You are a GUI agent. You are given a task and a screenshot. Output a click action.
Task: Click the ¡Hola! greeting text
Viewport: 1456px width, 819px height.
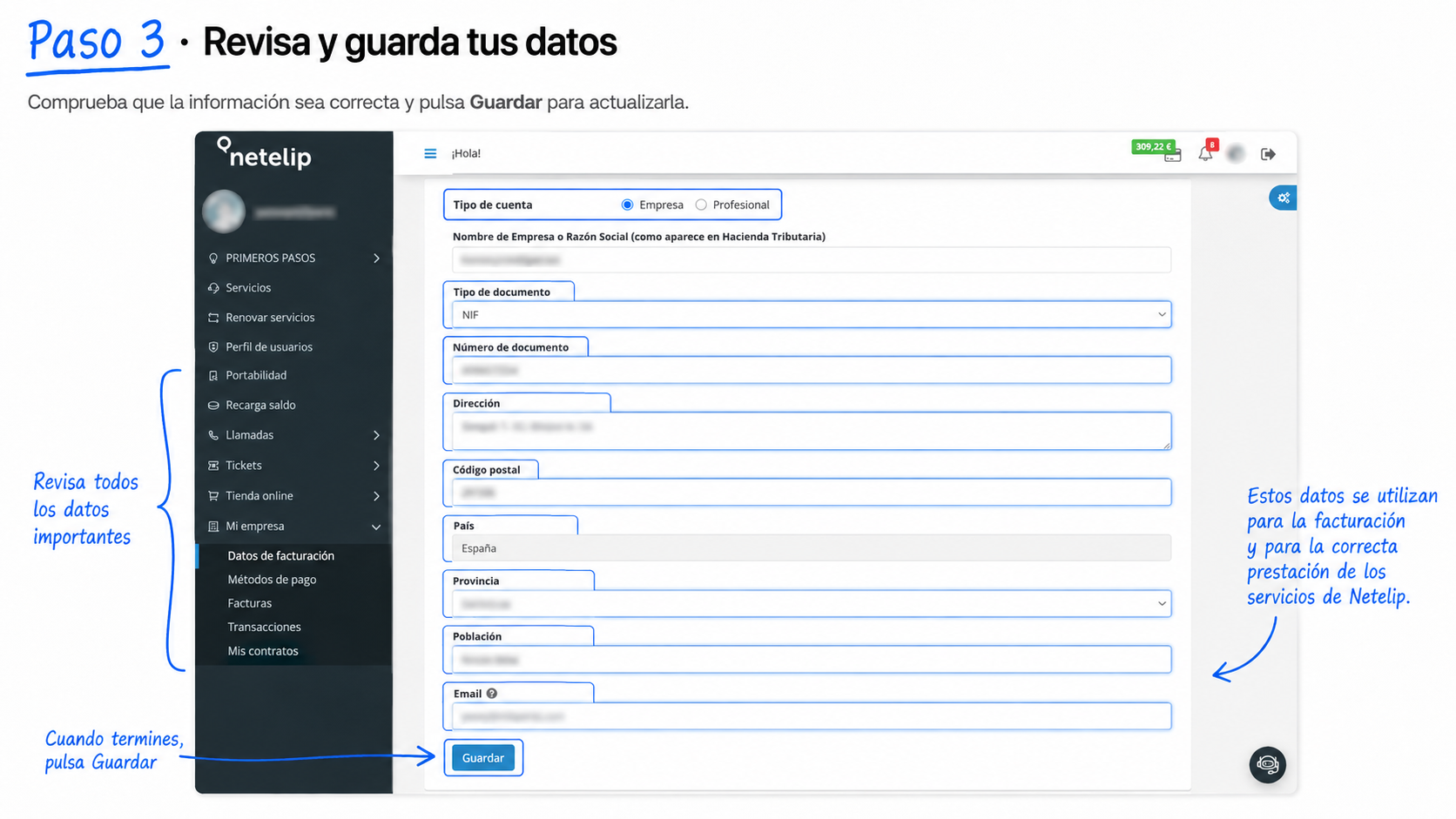tap(466, 154)
